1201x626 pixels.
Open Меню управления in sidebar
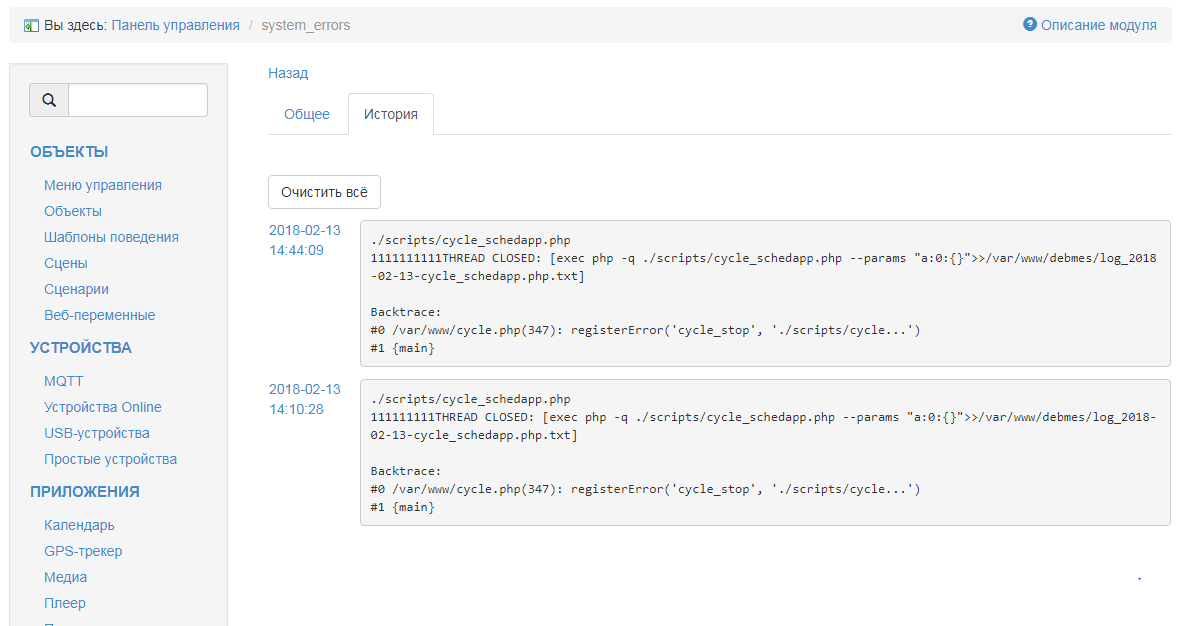click(103, 185)
